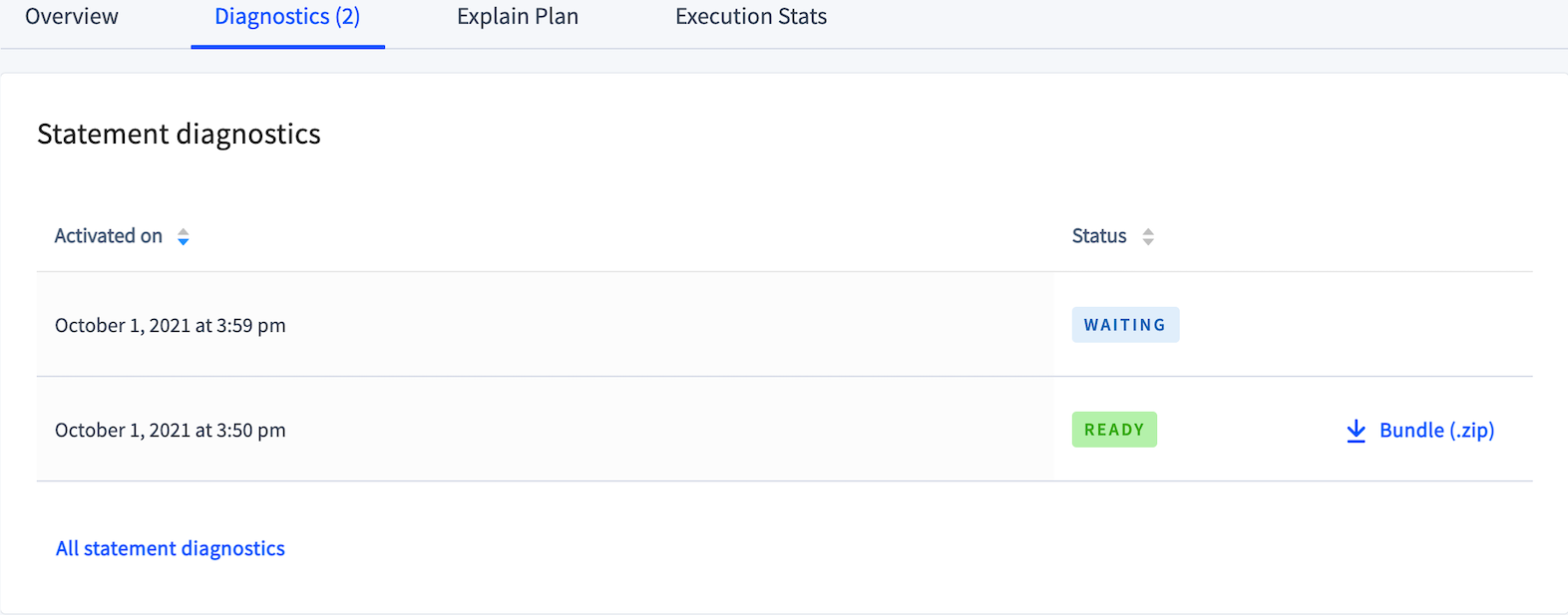Open the Explain Plan tab
Screen dimensions: 1568x615
pos(518,17)
